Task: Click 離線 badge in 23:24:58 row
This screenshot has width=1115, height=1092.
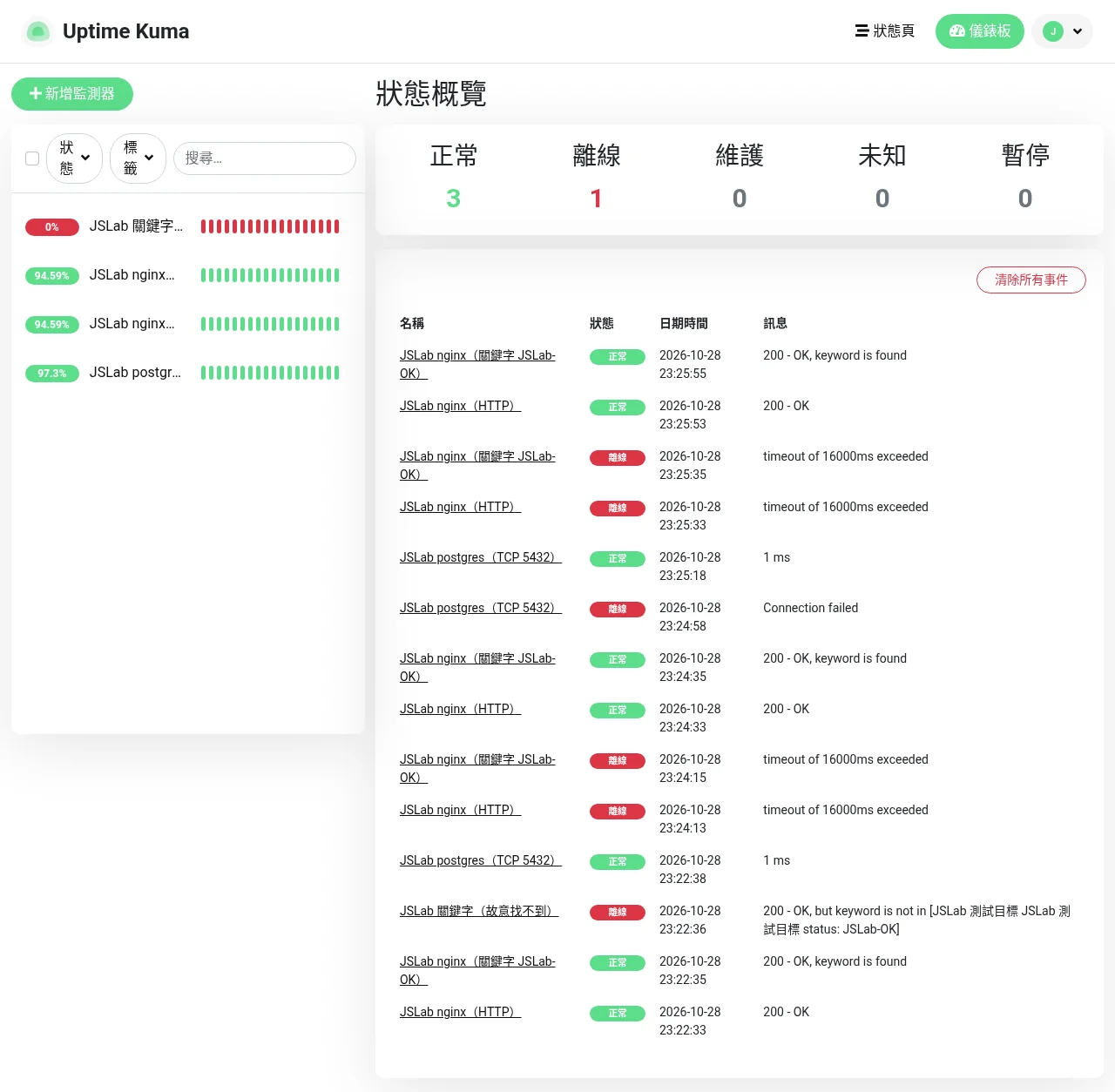Action: 618,610
